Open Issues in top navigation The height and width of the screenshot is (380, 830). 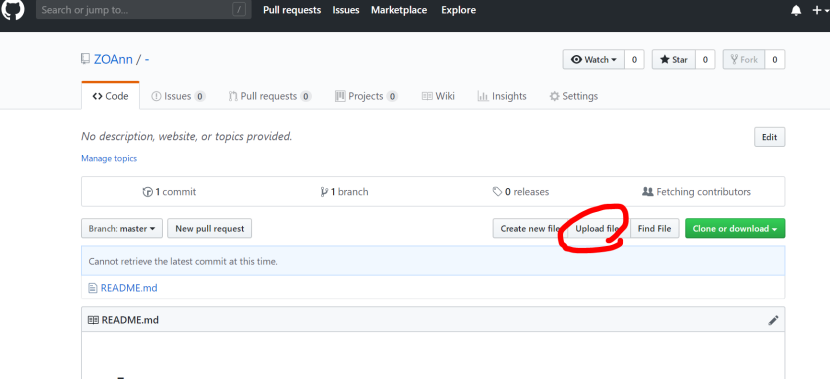346,10
